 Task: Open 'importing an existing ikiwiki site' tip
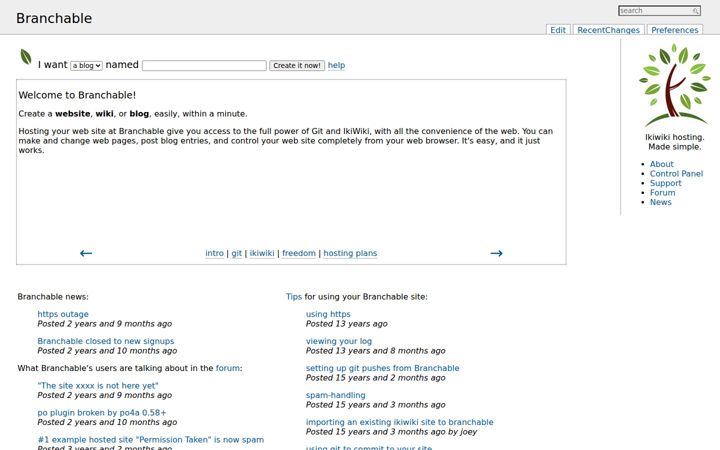pos(399,422)
